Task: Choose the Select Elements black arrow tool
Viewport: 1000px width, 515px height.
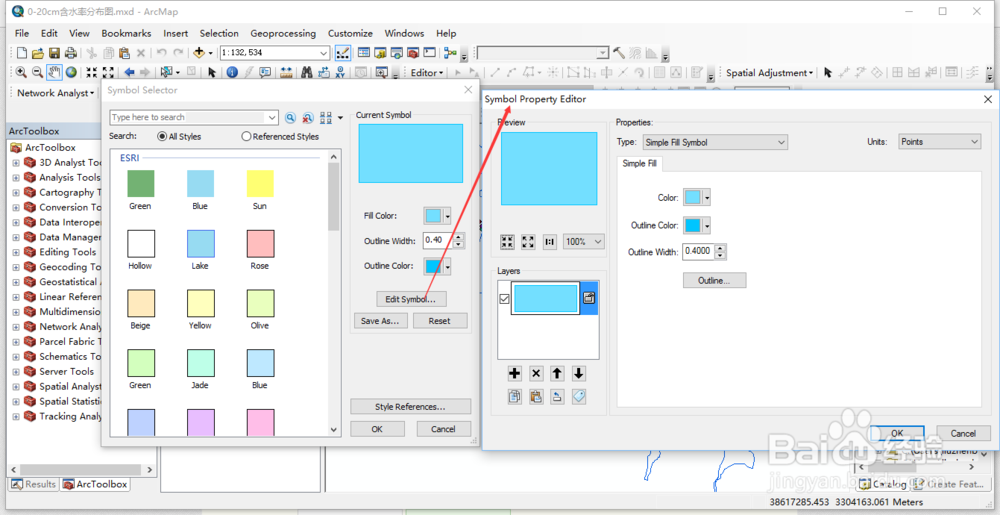Action: [212, 72]
